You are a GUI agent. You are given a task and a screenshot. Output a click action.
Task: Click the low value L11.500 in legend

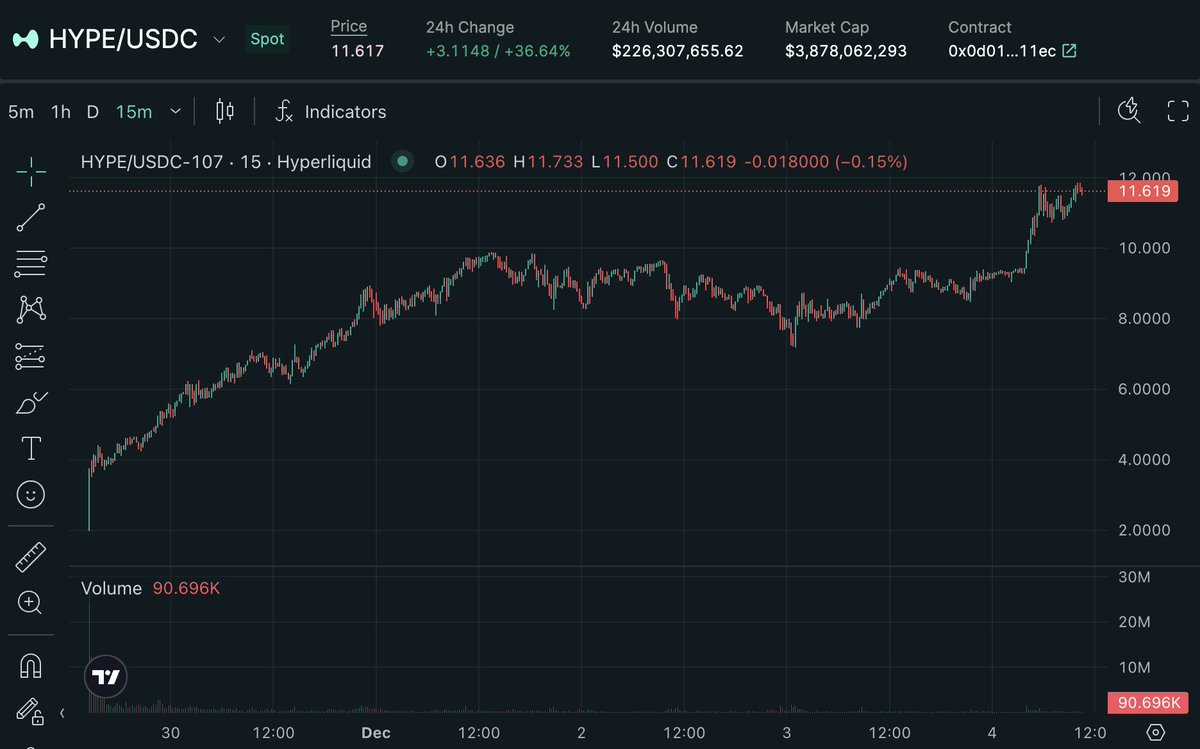click(x=625, y=161)
